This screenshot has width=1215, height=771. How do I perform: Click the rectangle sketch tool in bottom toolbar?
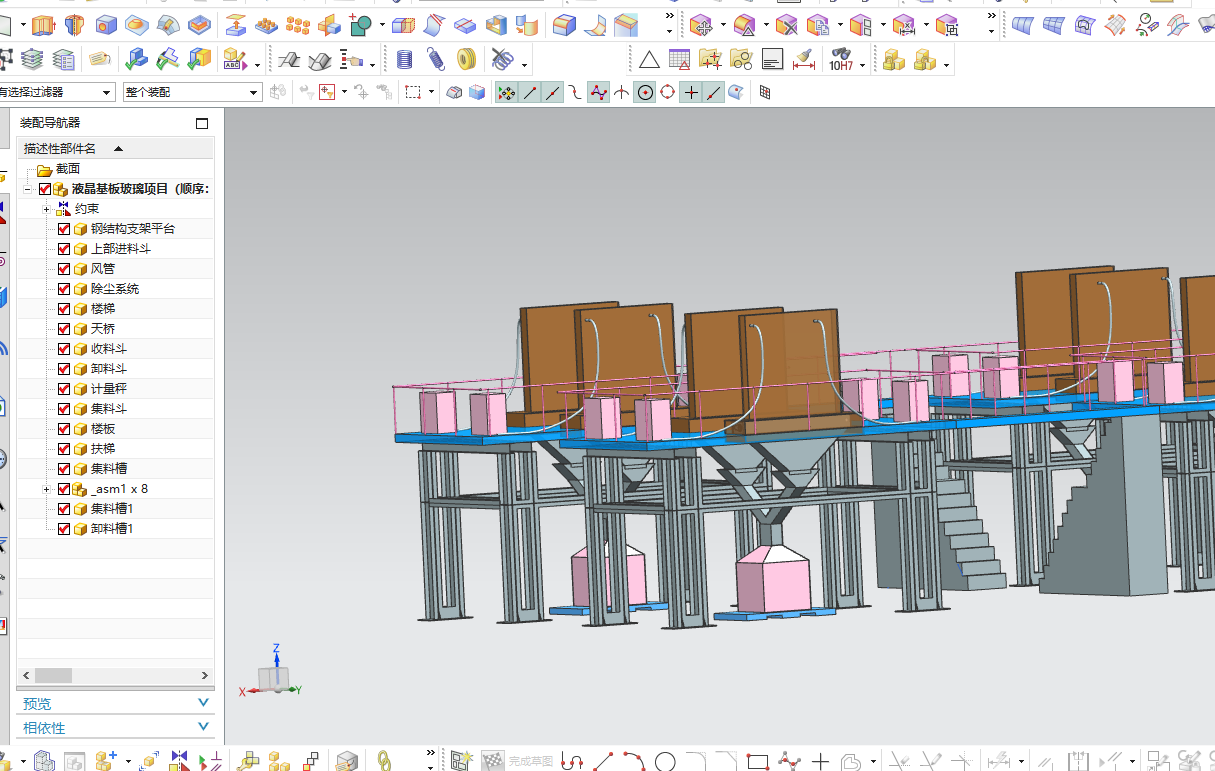[757, 761]
